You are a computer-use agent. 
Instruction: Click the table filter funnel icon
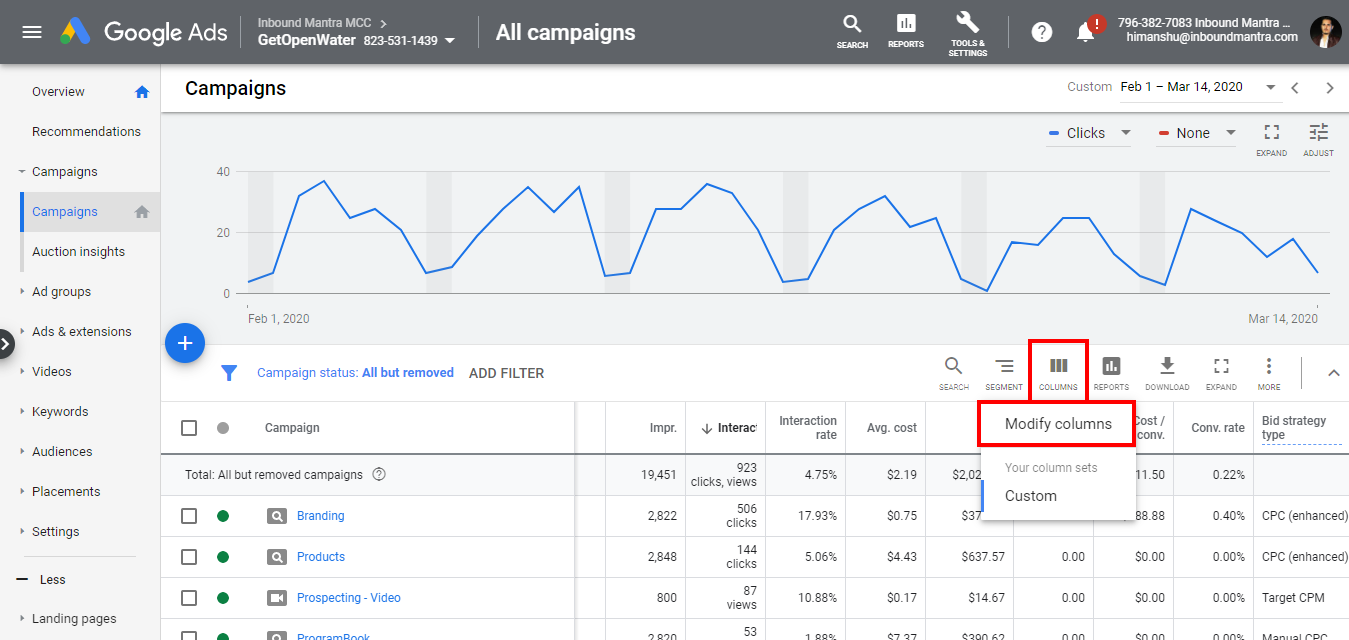(x=229, y=373)
